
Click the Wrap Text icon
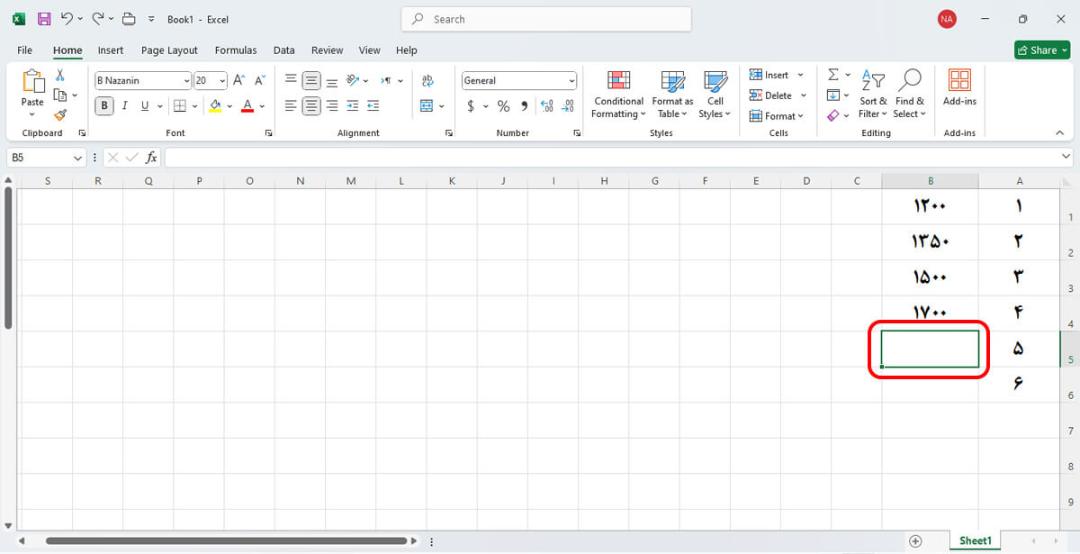coord(428,81)
